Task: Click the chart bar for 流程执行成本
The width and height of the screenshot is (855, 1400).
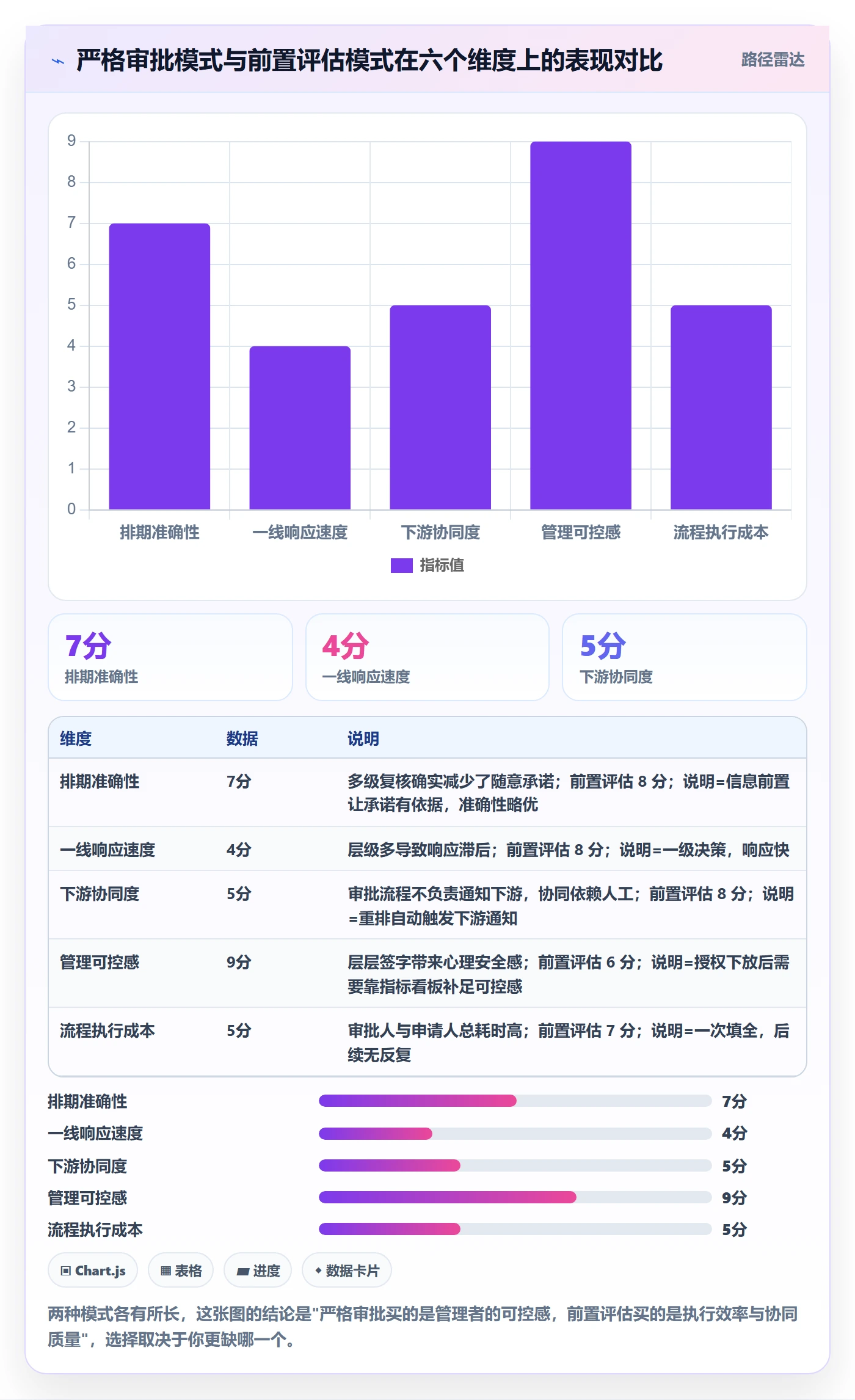Action: tap(721, 407)
